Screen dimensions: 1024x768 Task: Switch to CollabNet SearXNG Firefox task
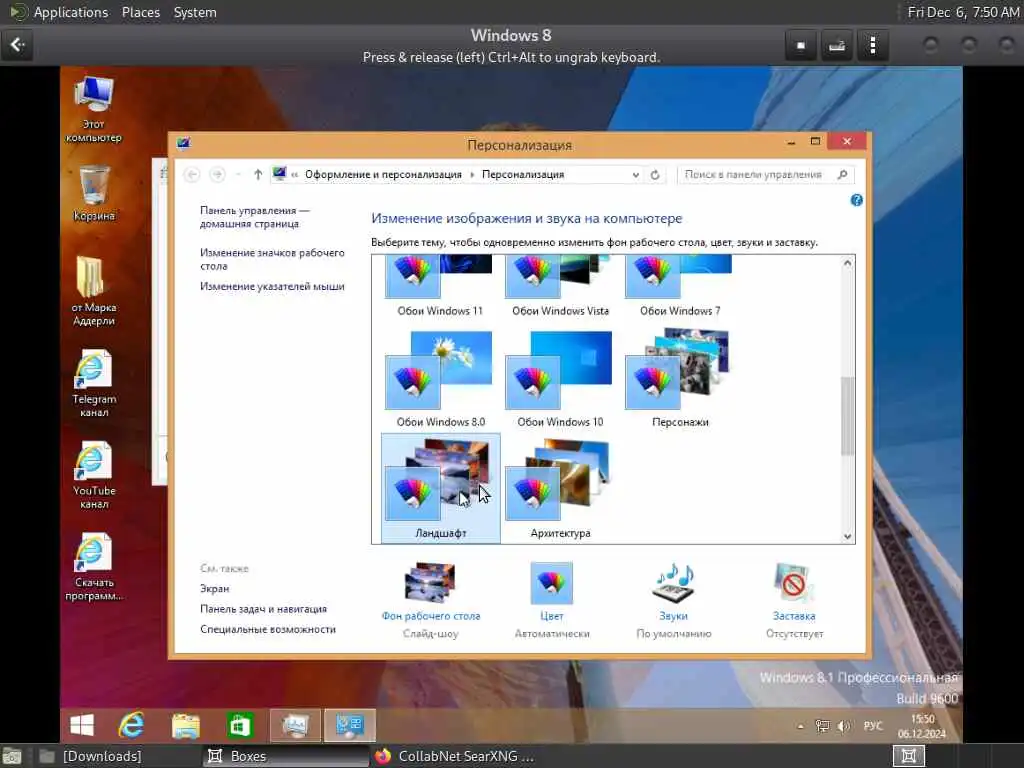(455, 756)
